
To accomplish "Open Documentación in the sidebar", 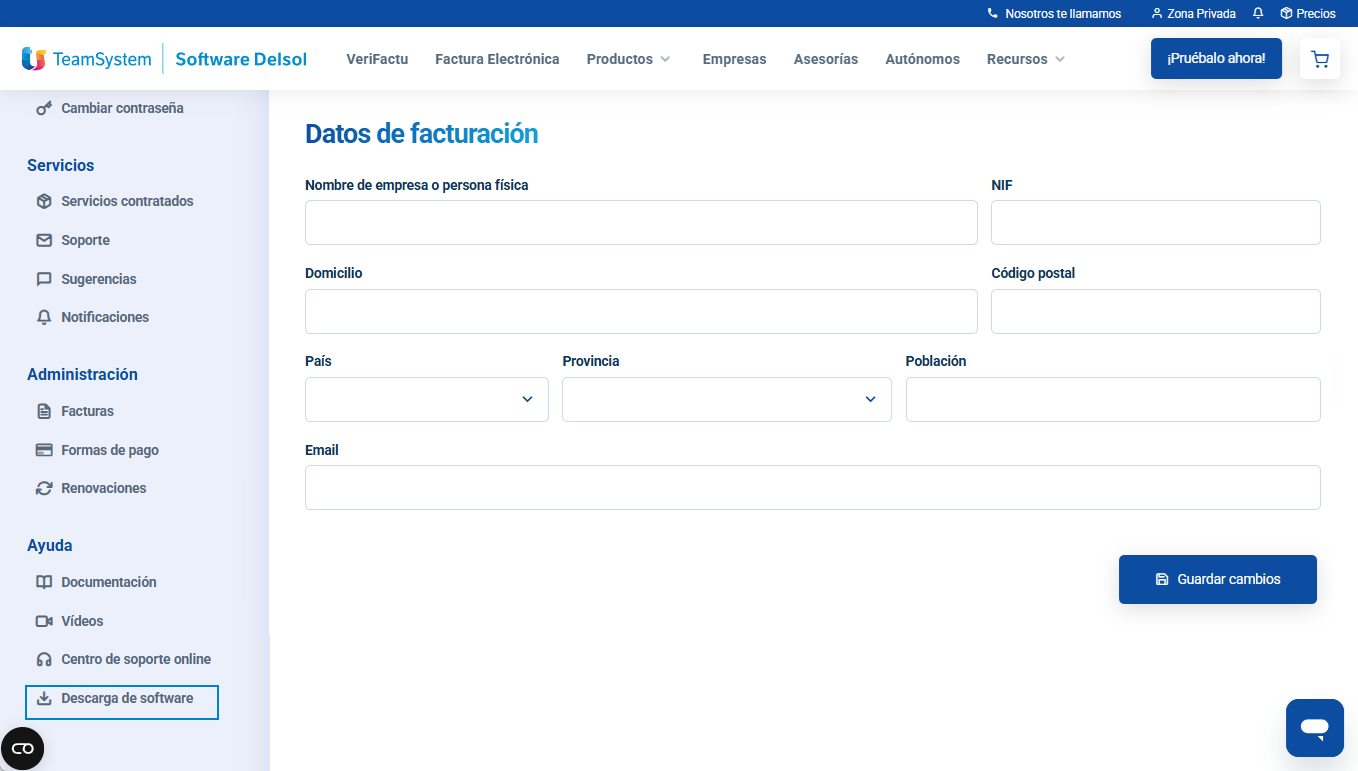I will pyautogui.click(x=109, y=582).
